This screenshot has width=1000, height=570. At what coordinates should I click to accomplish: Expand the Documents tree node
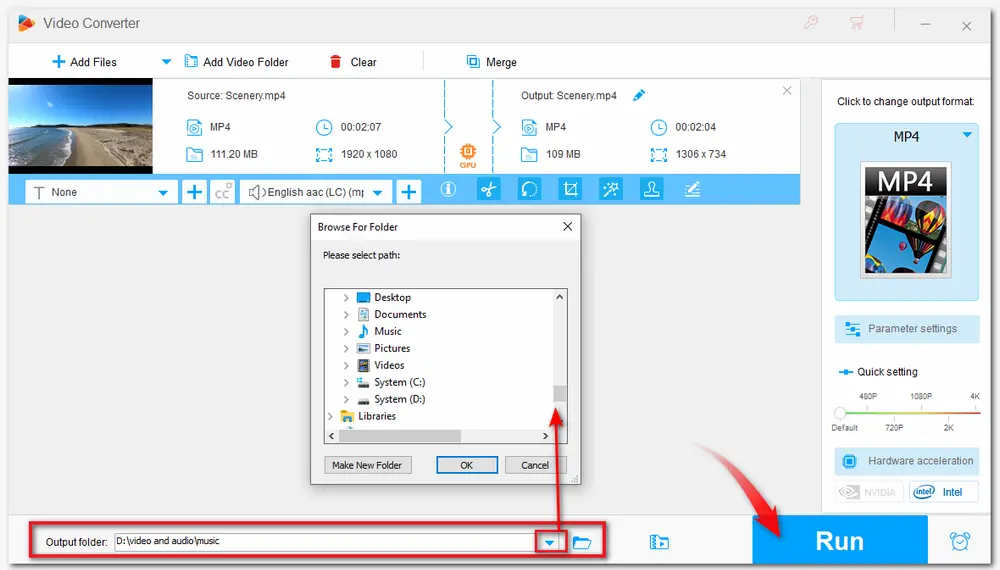pyautogui.click(x=346, y=314)
